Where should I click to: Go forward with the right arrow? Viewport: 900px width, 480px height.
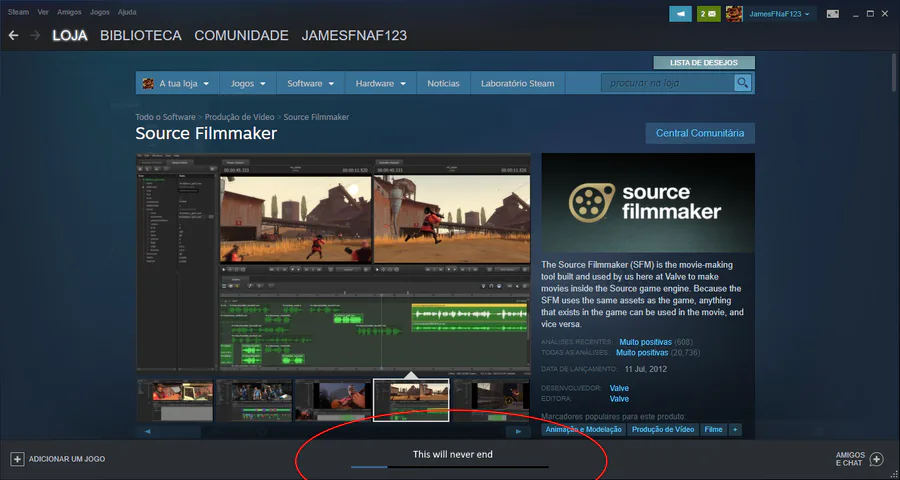(x=35, y=36)
